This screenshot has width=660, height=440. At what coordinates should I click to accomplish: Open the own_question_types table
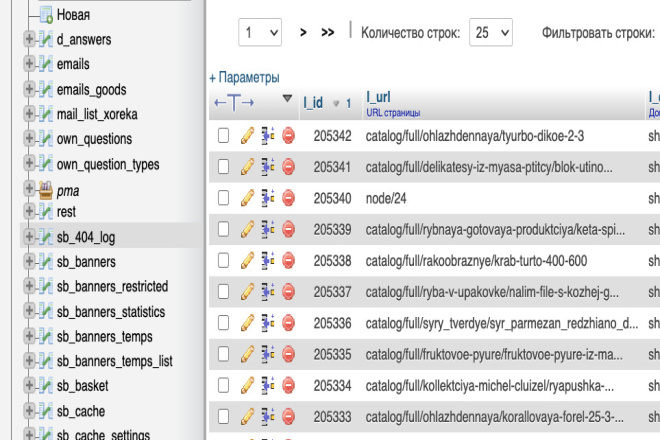point(108,164)
